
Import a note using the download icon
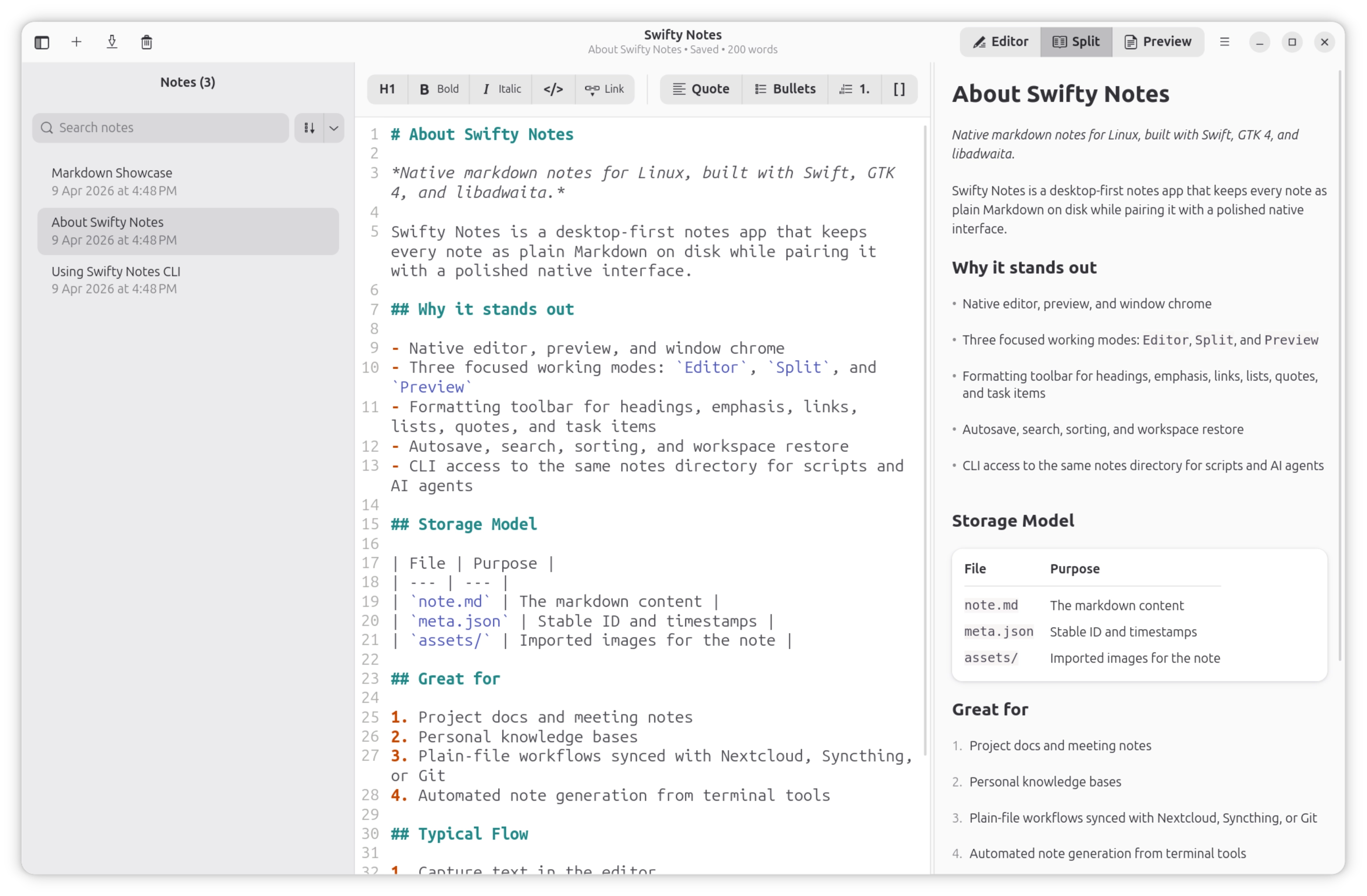tap(112, 42)
